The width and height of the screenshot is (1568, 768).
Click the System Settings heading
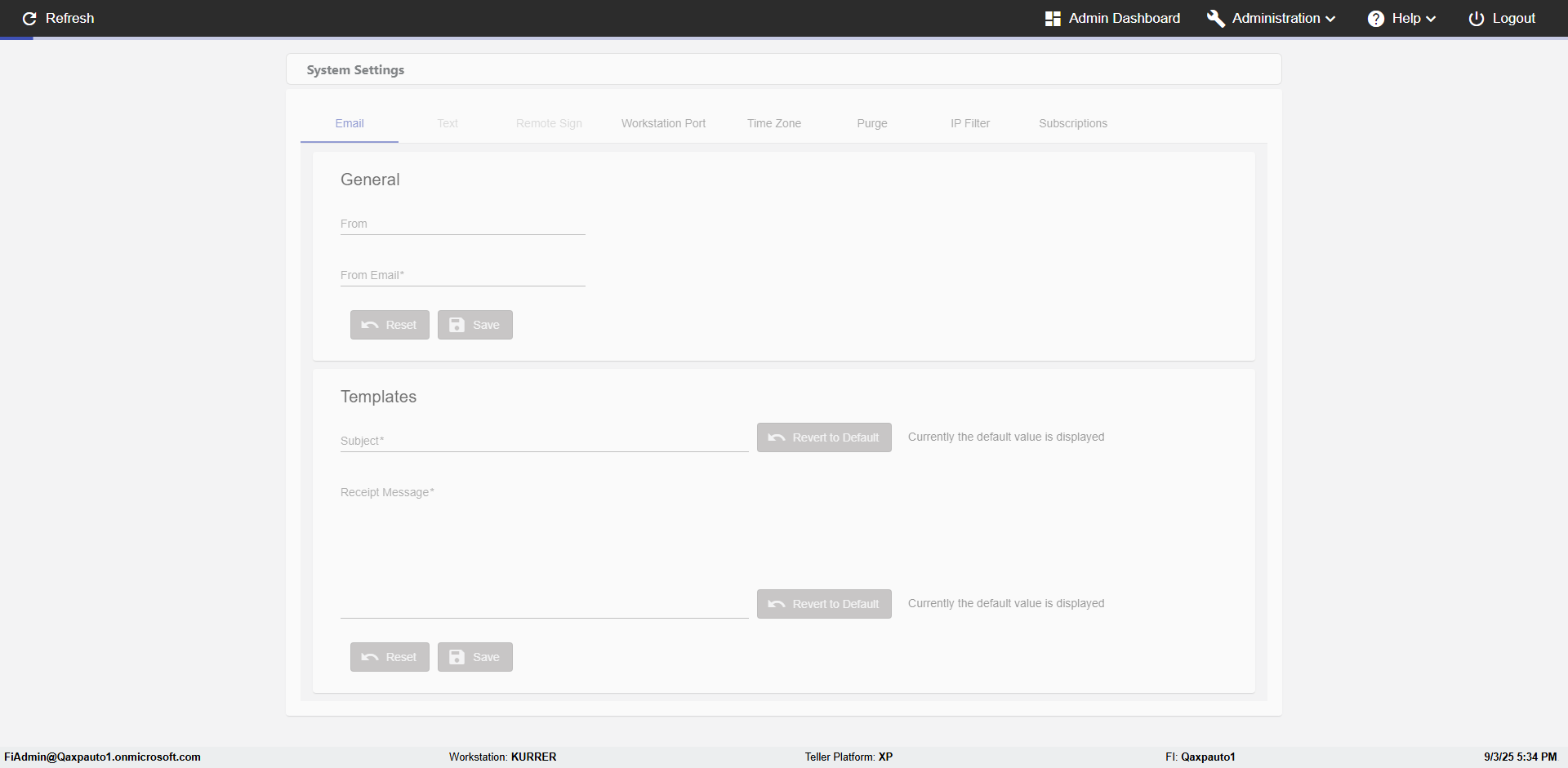tap(355, 70)
